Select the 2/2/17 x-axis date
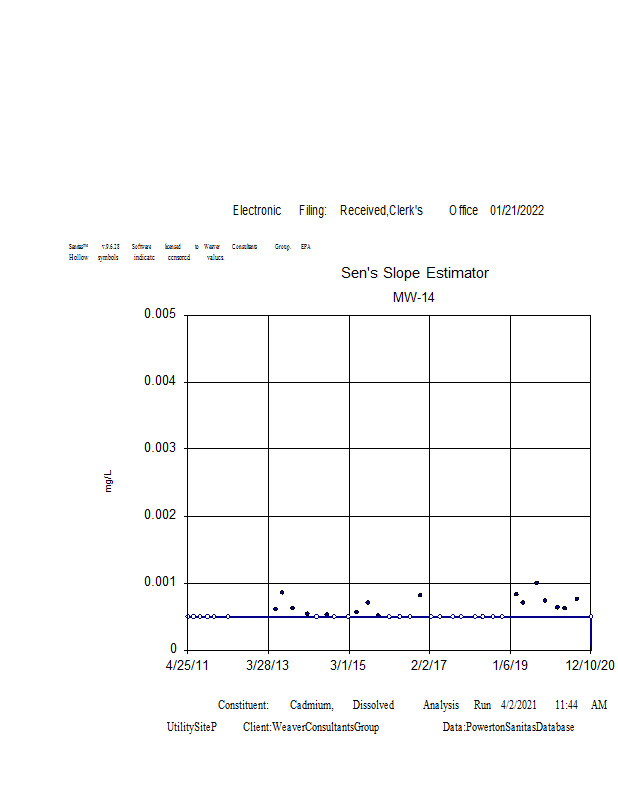Viewport: 618px width, 800px height. point(429,665)
